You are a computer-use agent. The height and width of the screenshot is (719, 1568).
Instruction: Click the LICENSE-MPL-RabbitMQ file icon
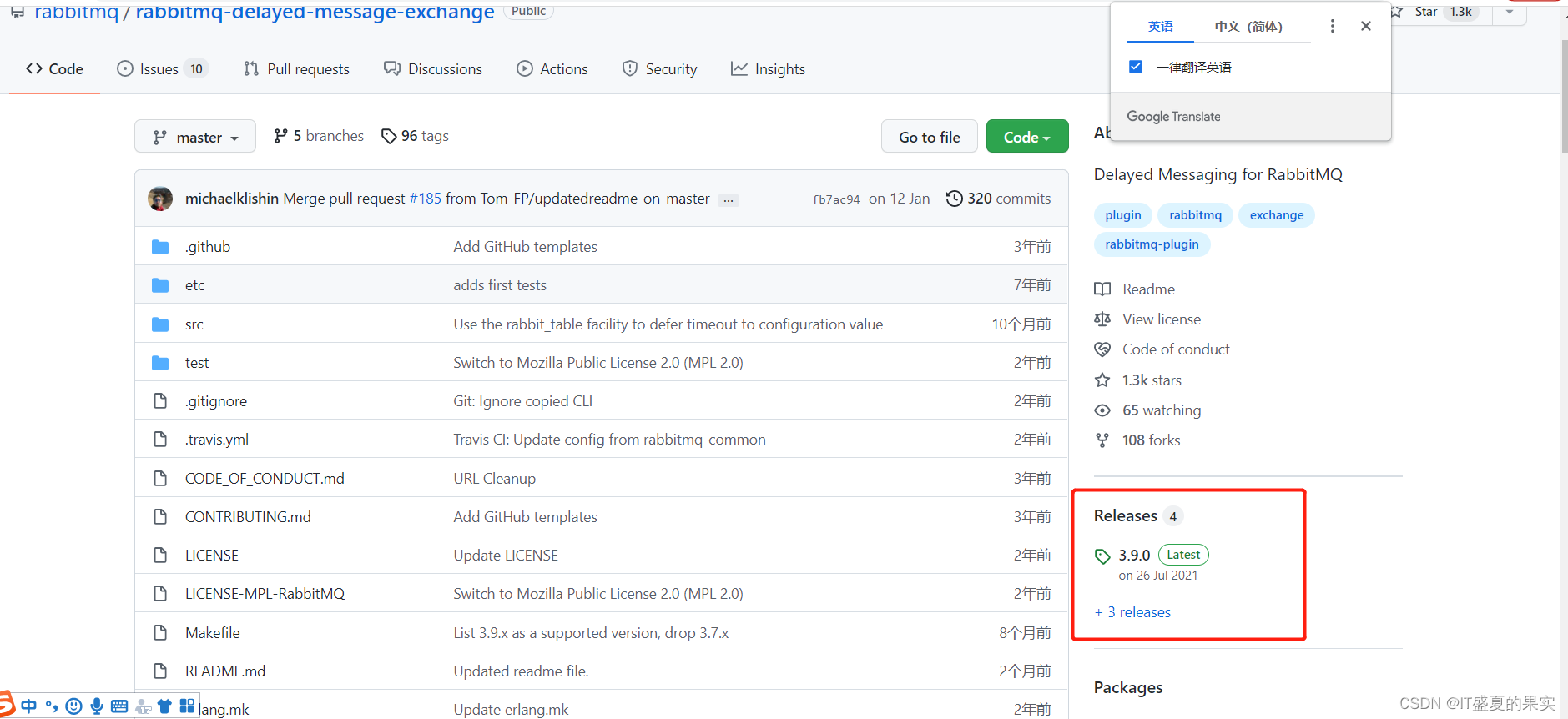click(x=160, y=594)
